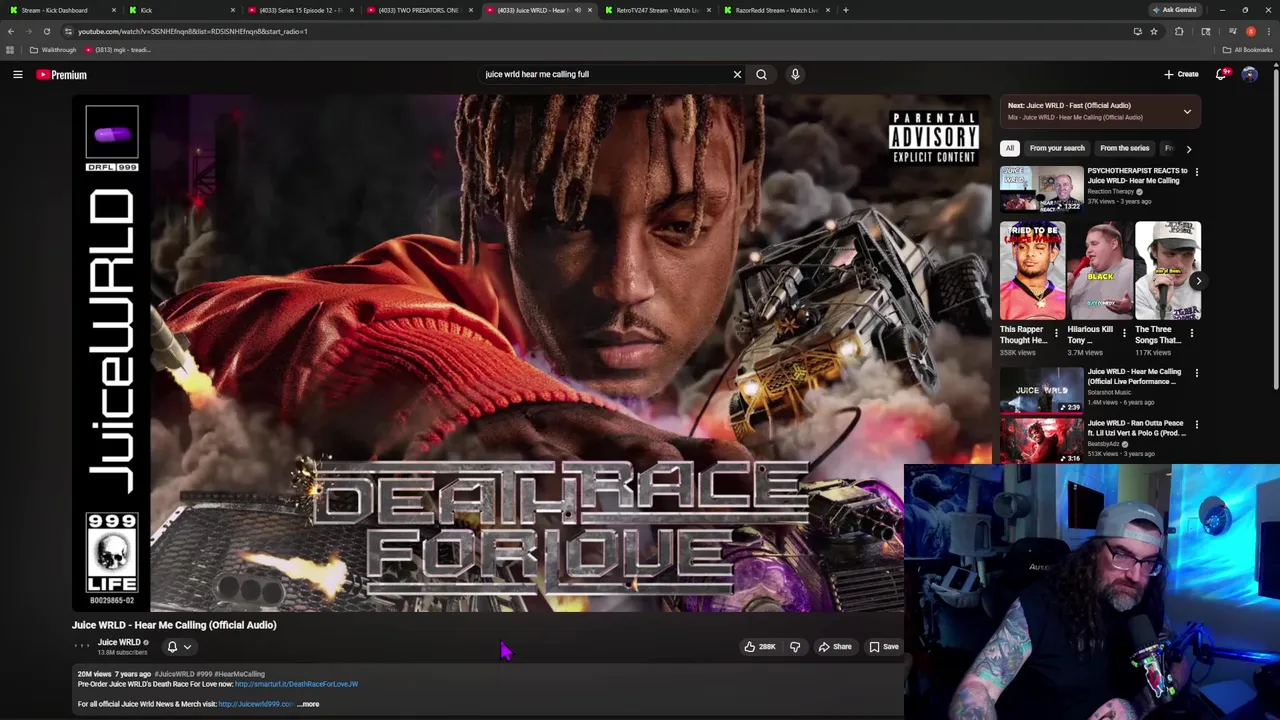
Task: Click video title 'Juice WRLD - Hear Me Calling (Official Audio)'
Action: [174, 625]
